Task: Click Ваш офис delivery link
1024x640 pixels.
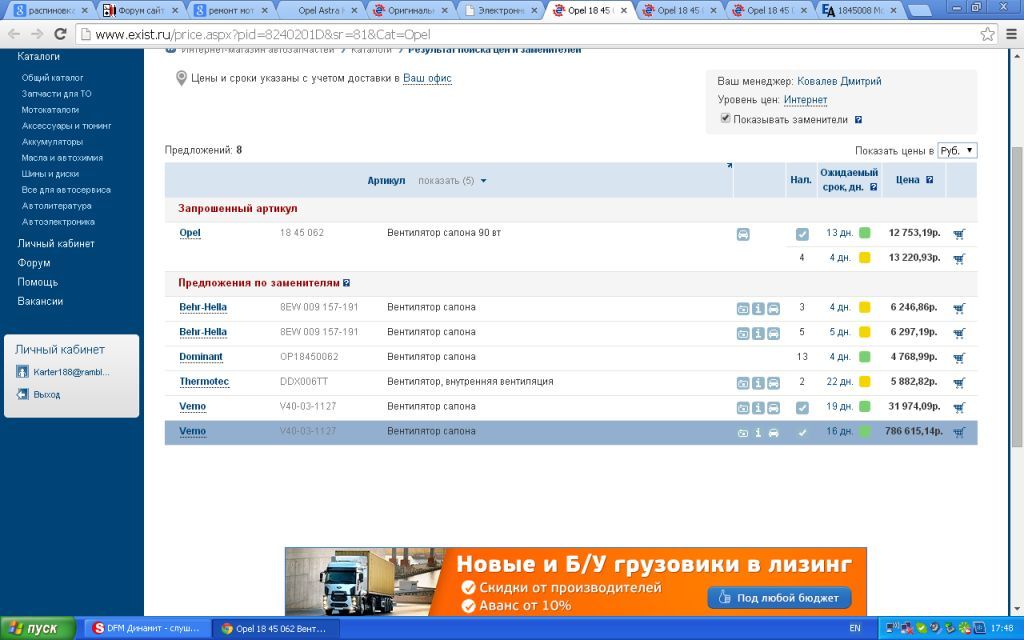Action: point(427,78)
